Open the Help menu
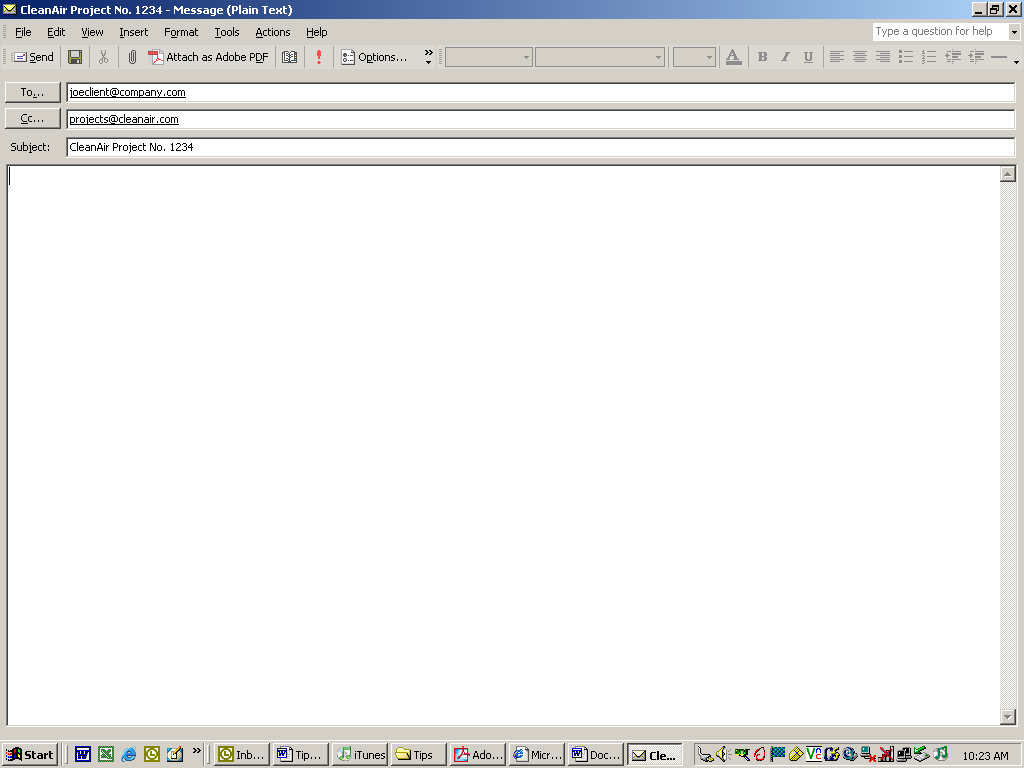1024x768 pixels. 317,32
